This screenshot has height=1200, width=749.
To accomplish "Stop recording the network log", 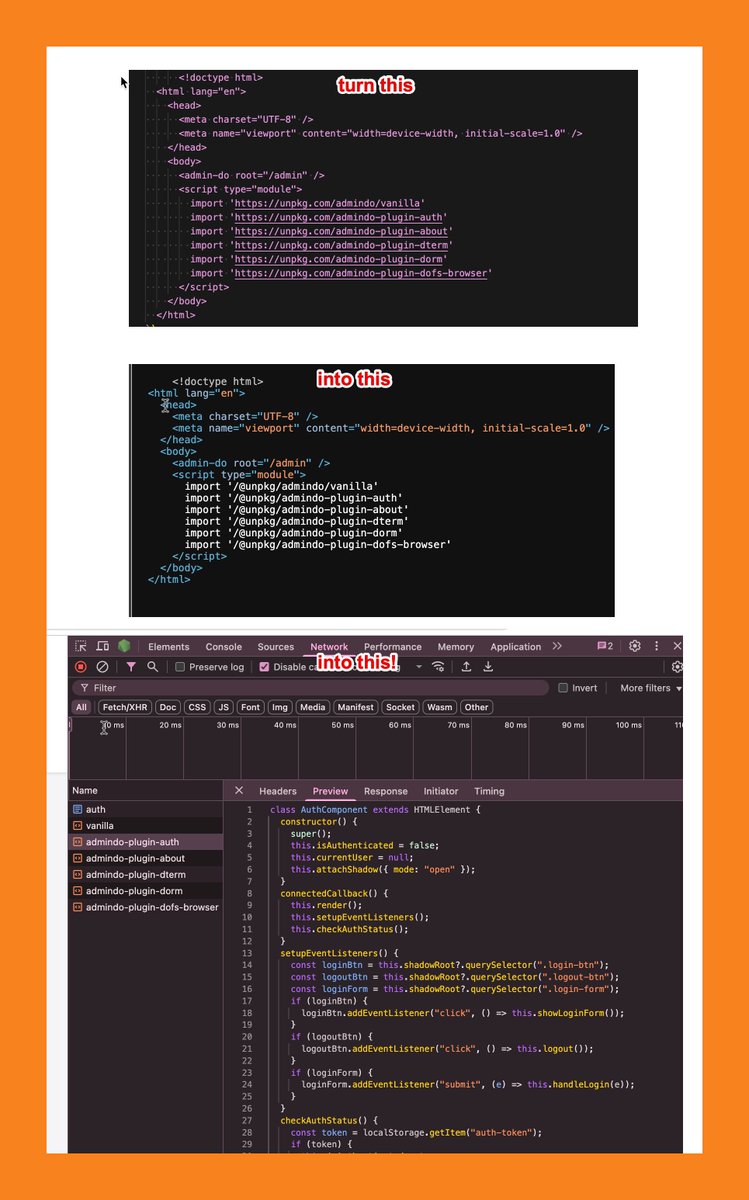I will tap(81, 667).
